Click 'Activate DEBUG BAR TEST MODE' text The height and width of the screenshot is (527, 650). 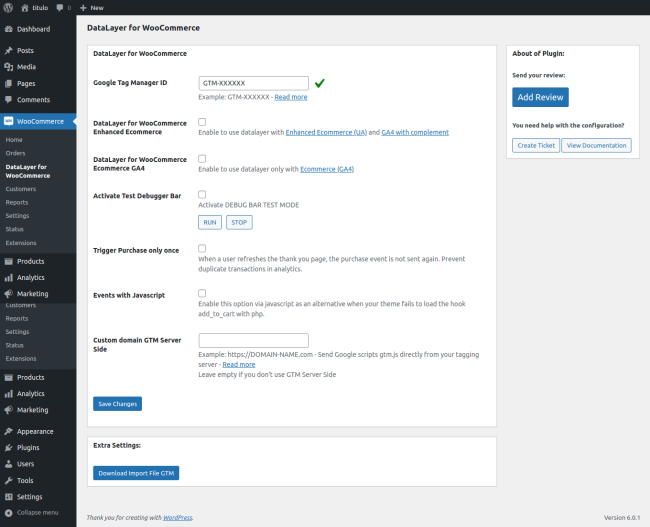pos(249,205)
